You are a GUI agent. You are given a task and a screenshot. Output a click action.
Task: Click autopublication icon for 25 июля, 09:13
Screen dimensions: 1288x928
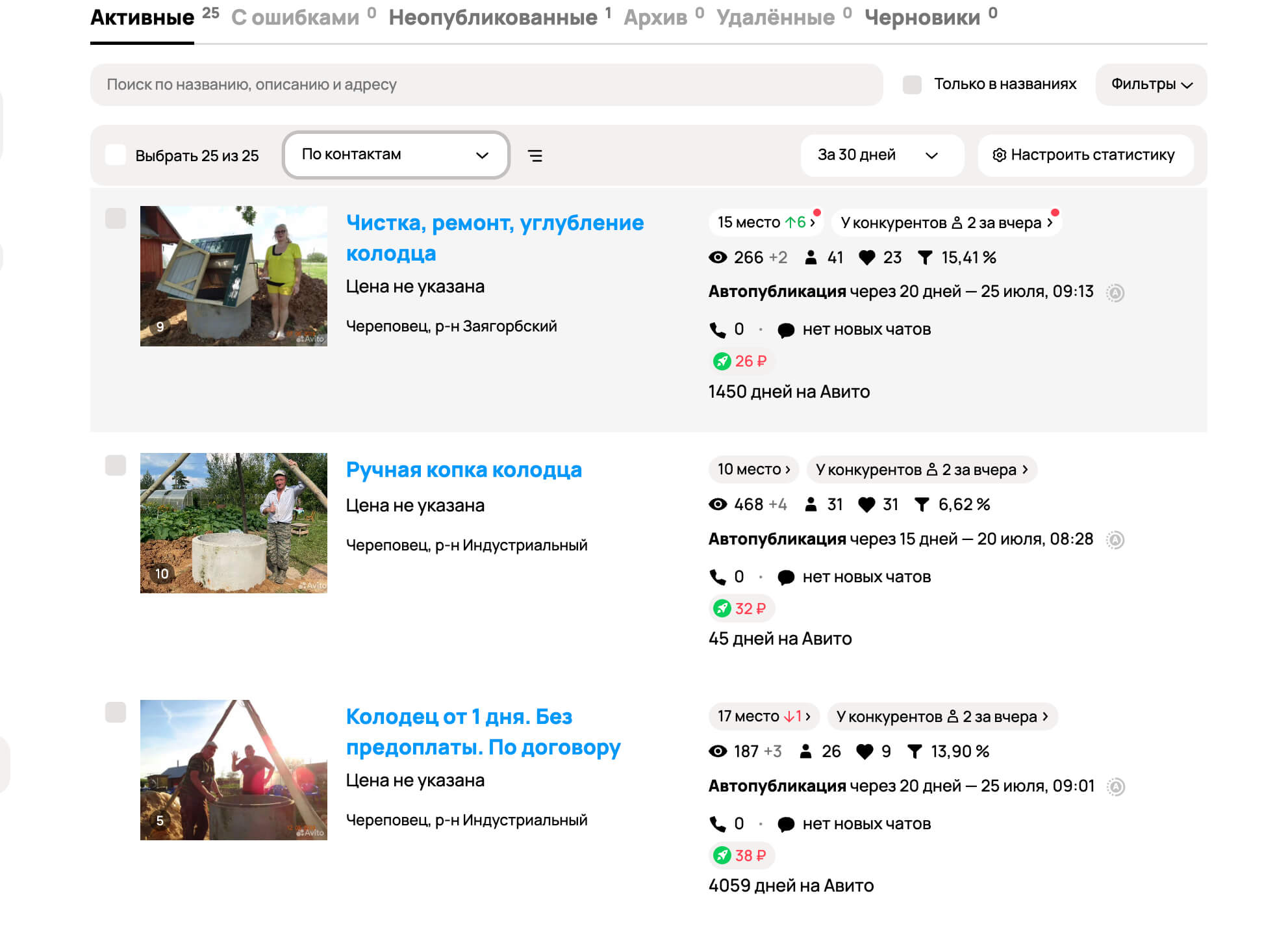(1115, 293)
